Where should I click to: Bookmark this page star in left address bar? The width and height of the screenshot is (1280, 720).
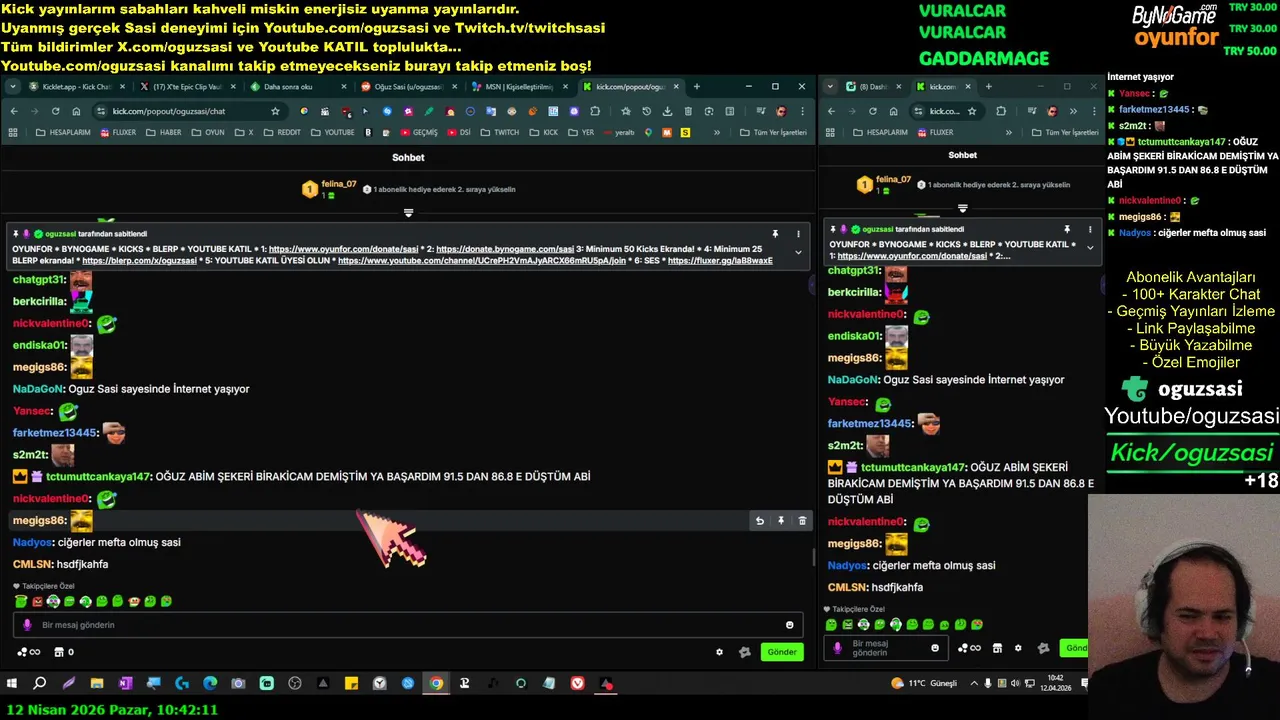[x=275, y=111]
